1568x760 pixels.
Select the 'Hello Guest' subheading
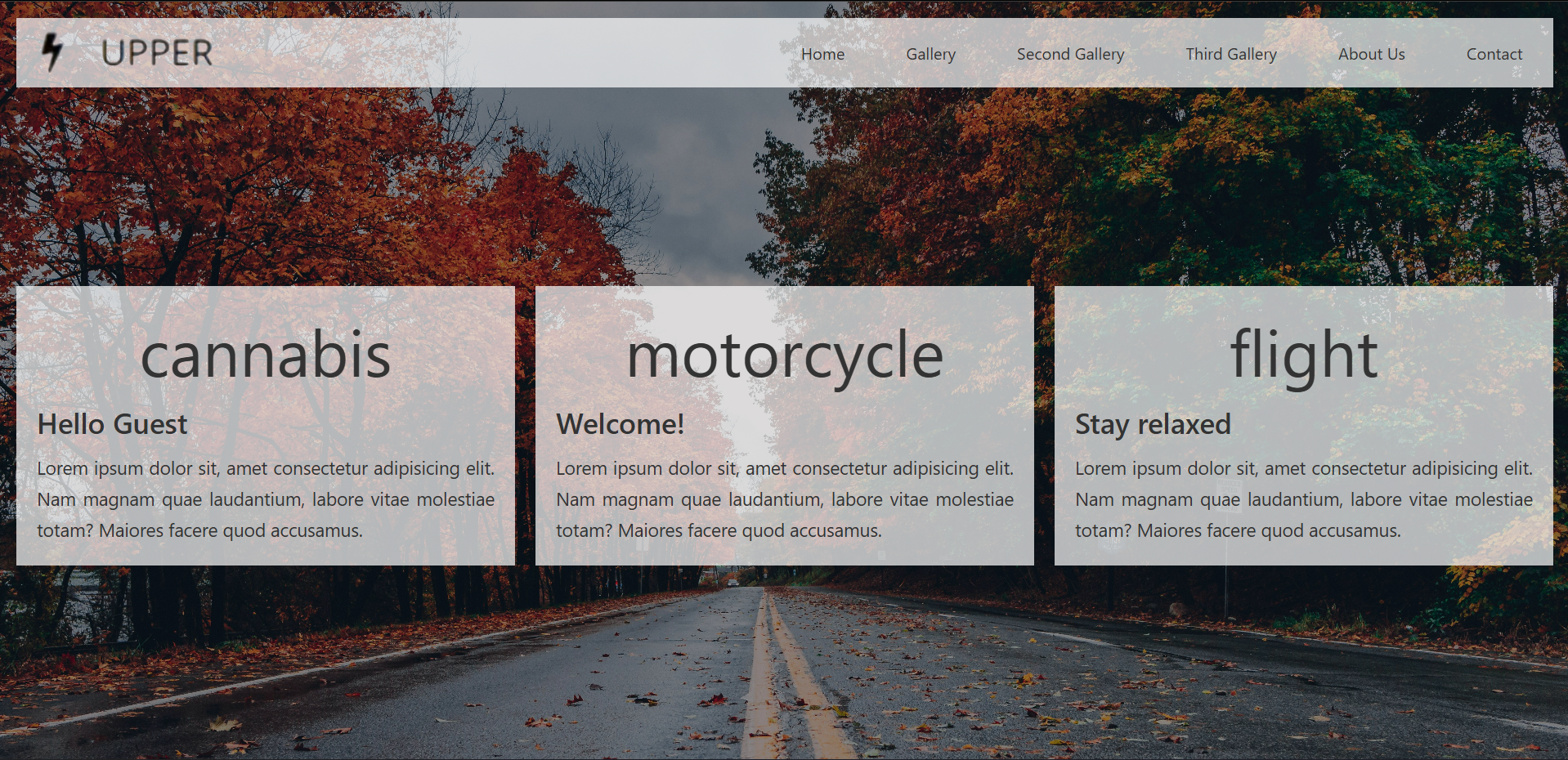click(113, 424)
